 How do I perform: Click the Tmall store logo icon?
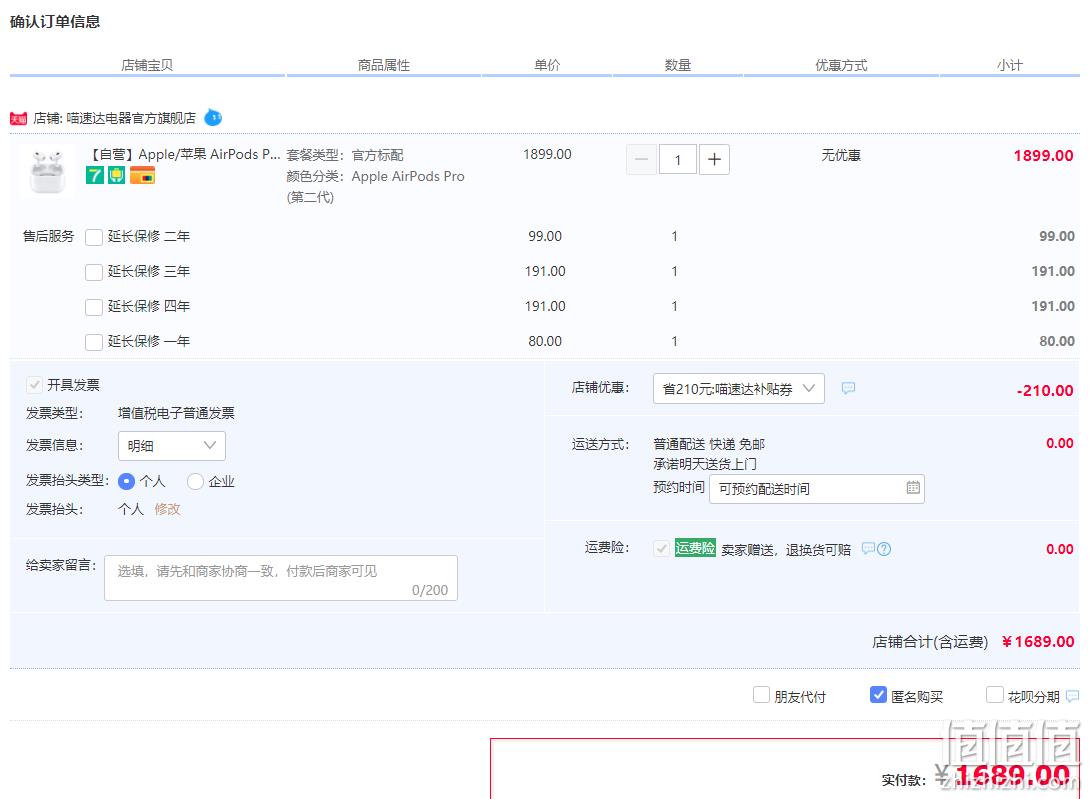point(18,119)
